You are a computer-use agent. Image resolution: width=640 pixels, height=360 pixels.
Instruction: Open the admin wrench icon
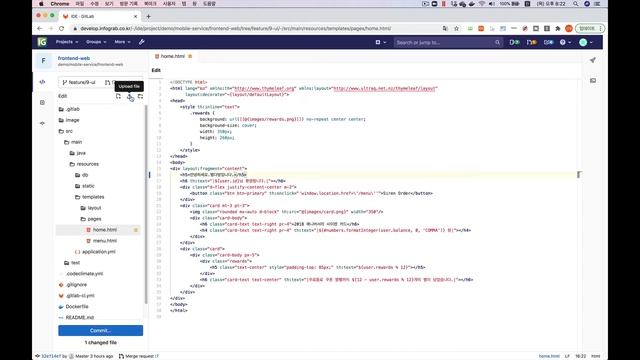coord(142,42)
